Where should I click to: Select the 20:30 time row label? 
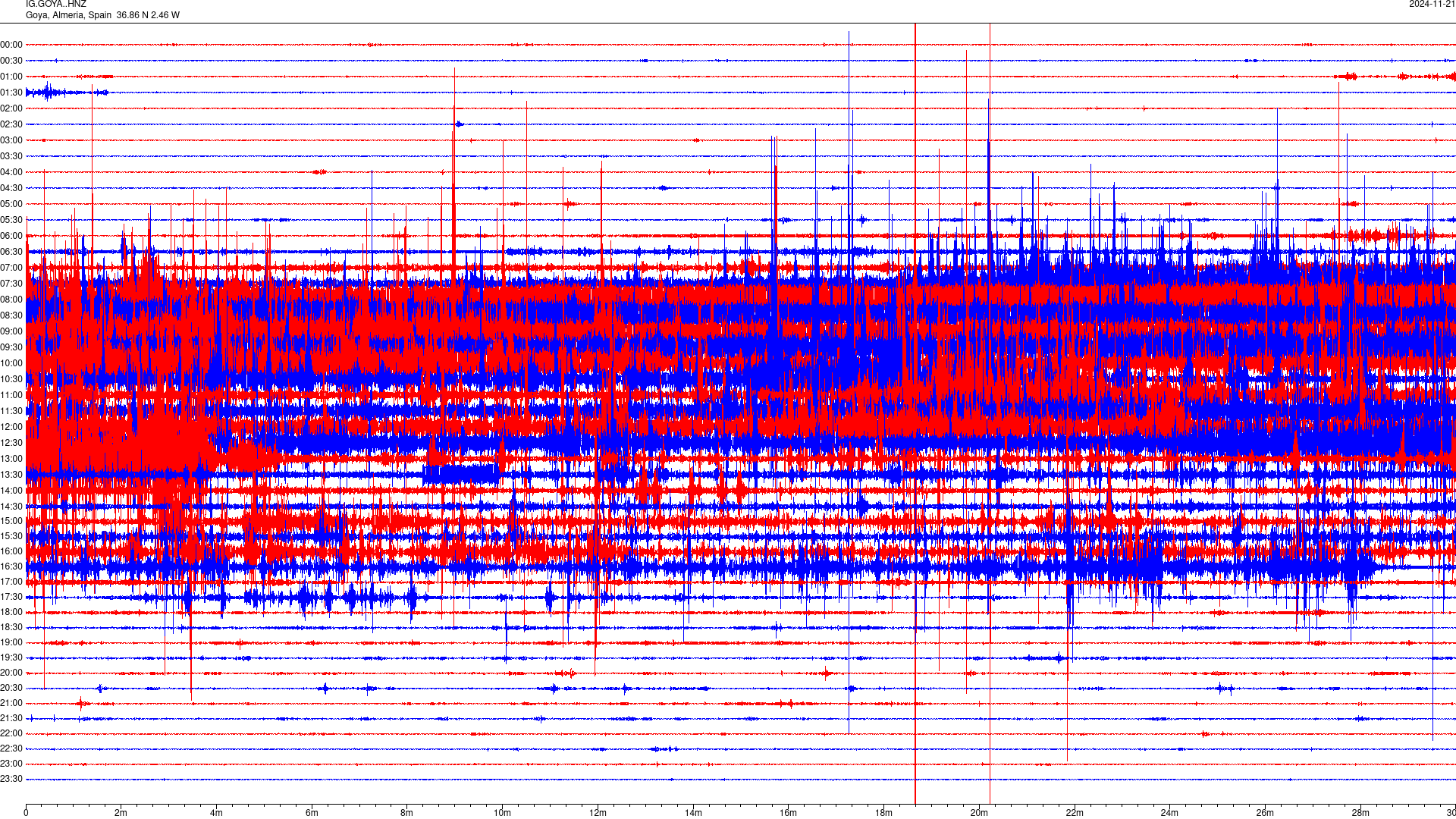(11, 688)
